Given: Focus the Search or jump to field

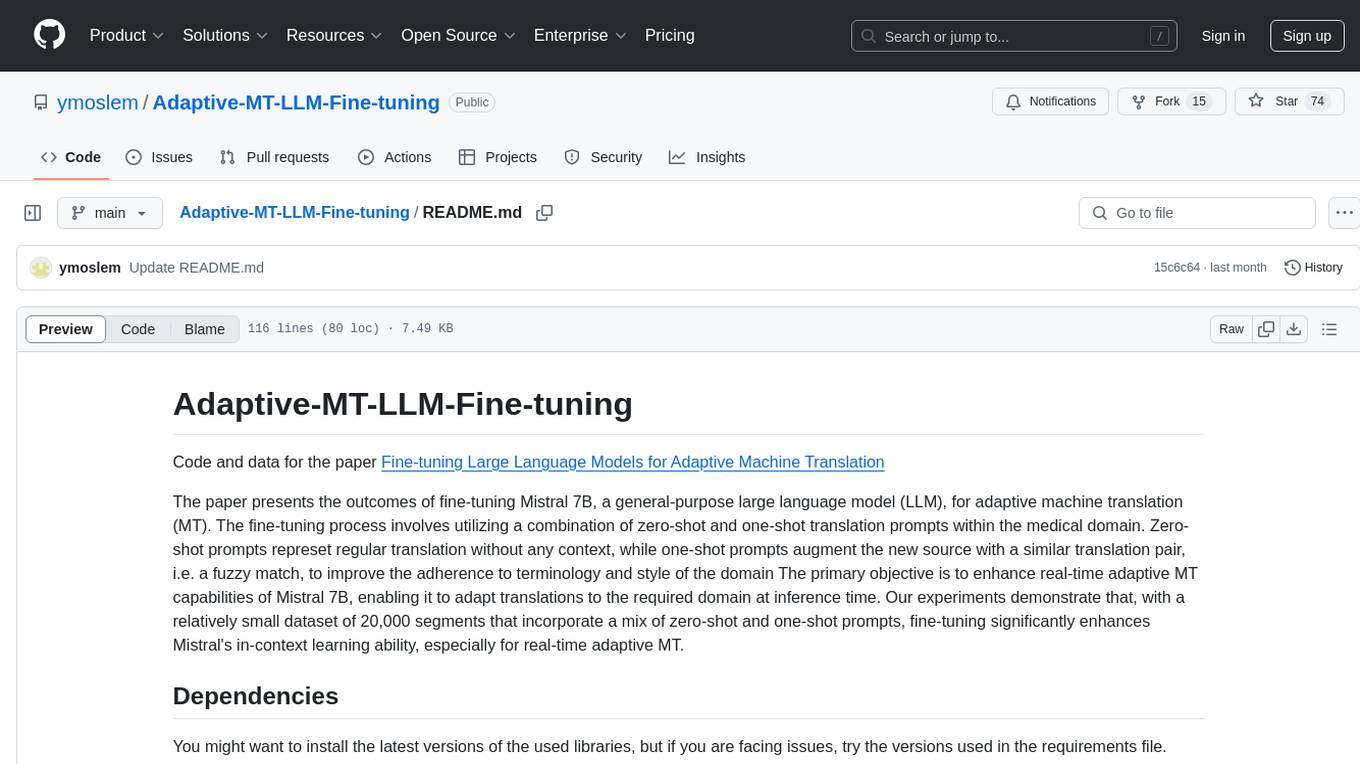Looking at the screenshot, I should click(x=1016, y=36).
